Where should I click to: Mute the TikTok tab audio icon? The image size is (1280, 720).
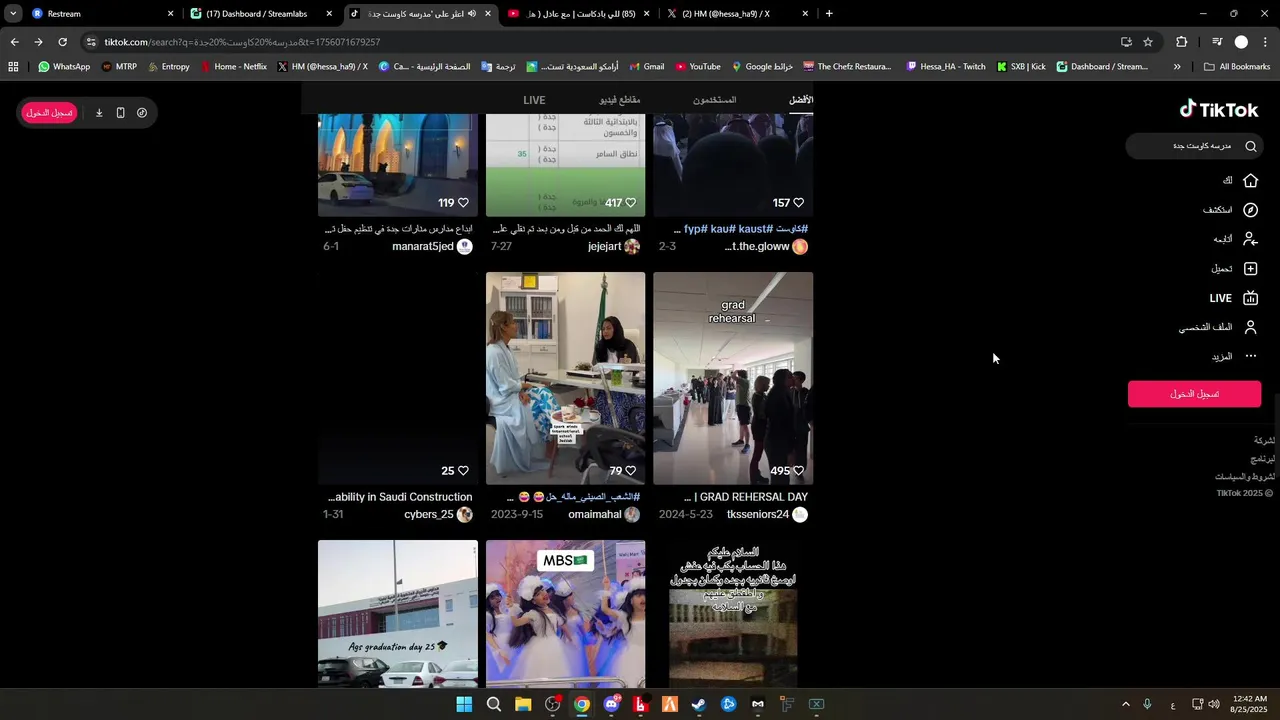coord(472,14)
